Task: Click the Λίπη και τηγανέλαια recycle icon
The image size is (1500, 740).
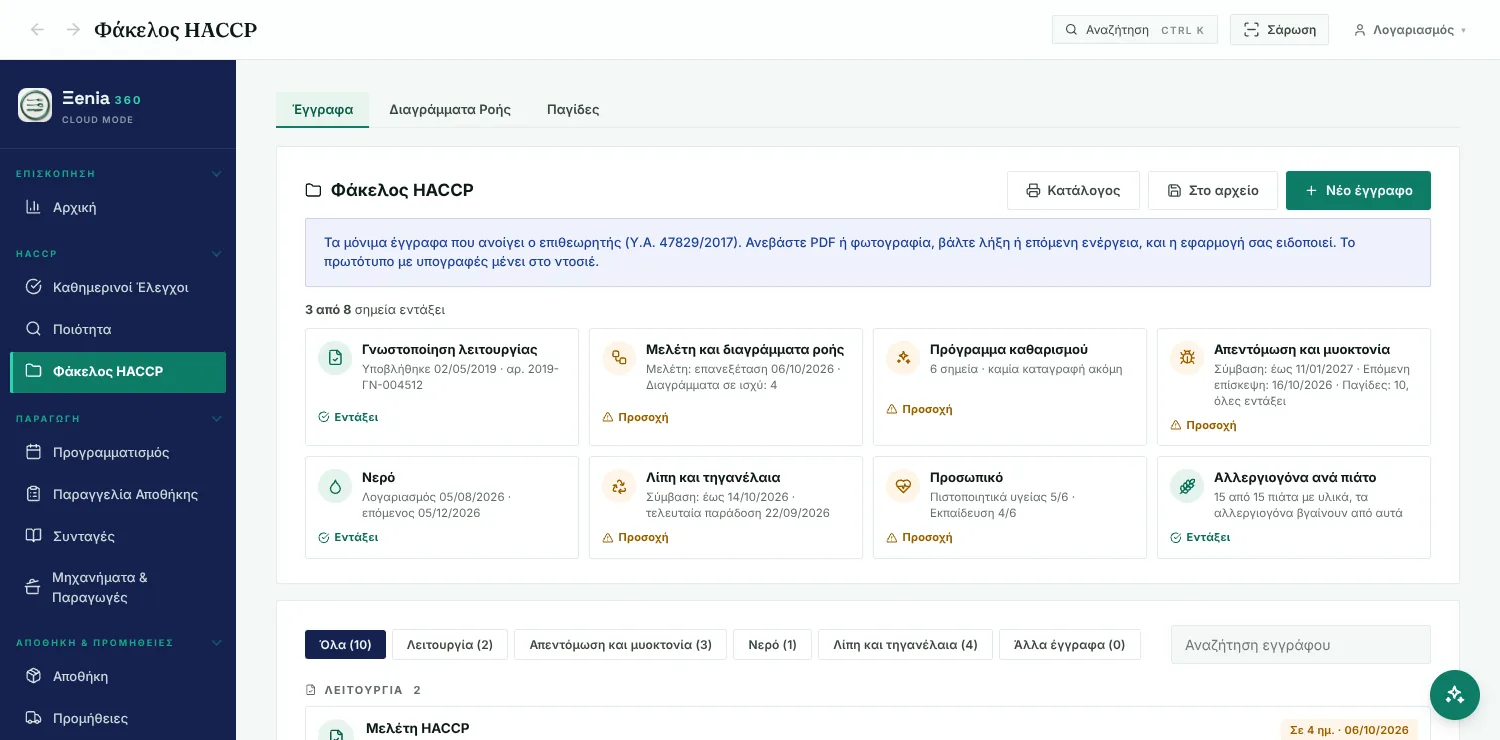Action: point(619,486)
